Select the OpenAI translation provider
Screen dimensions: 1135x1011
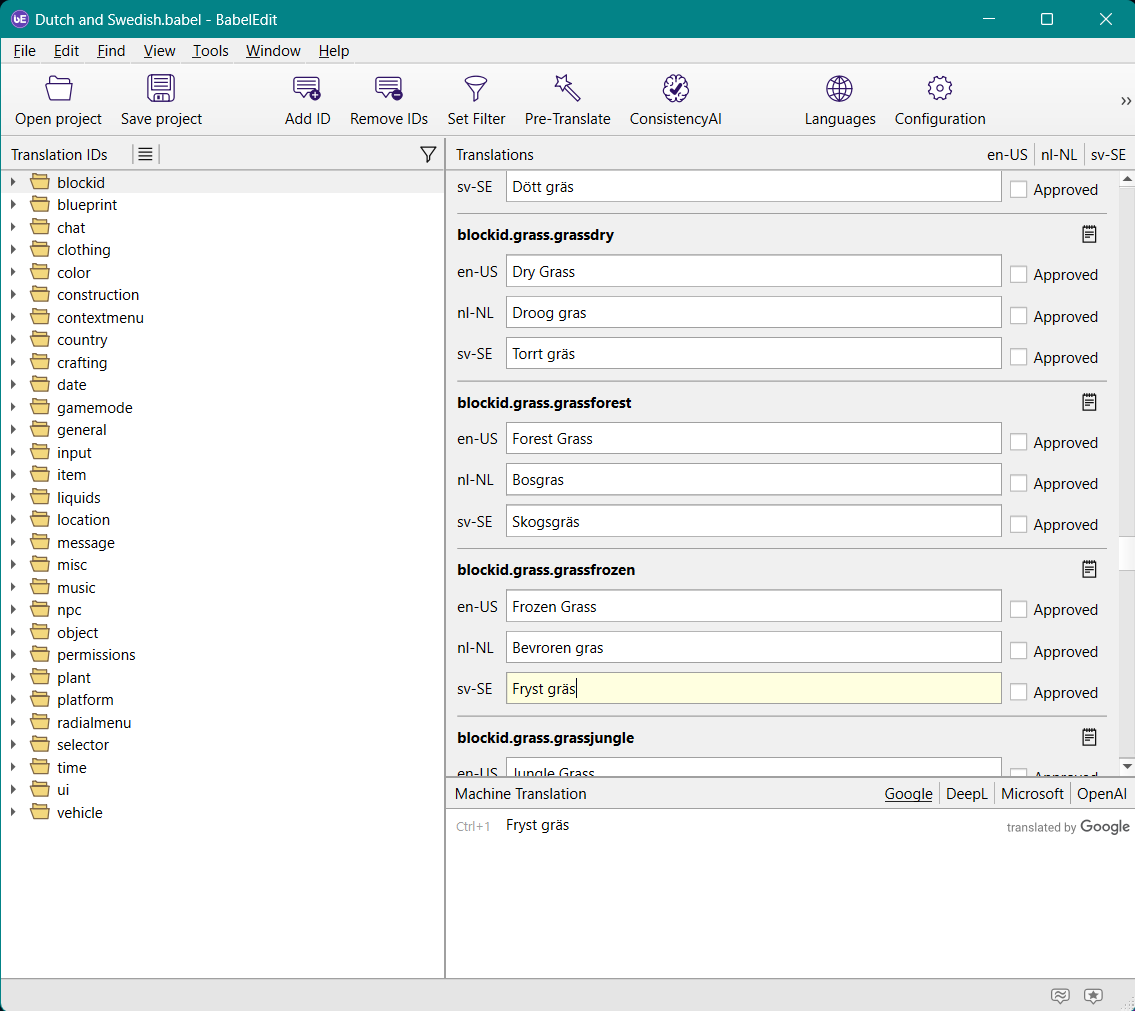[1101, 794]
